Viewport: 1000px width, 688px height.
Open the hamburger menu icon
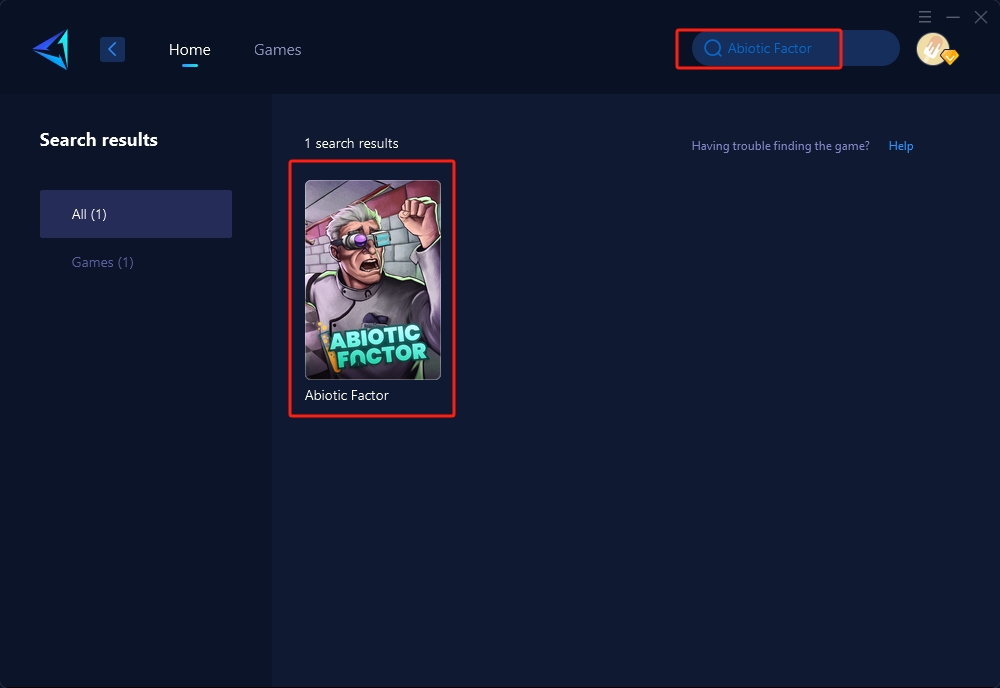(925, 17)
